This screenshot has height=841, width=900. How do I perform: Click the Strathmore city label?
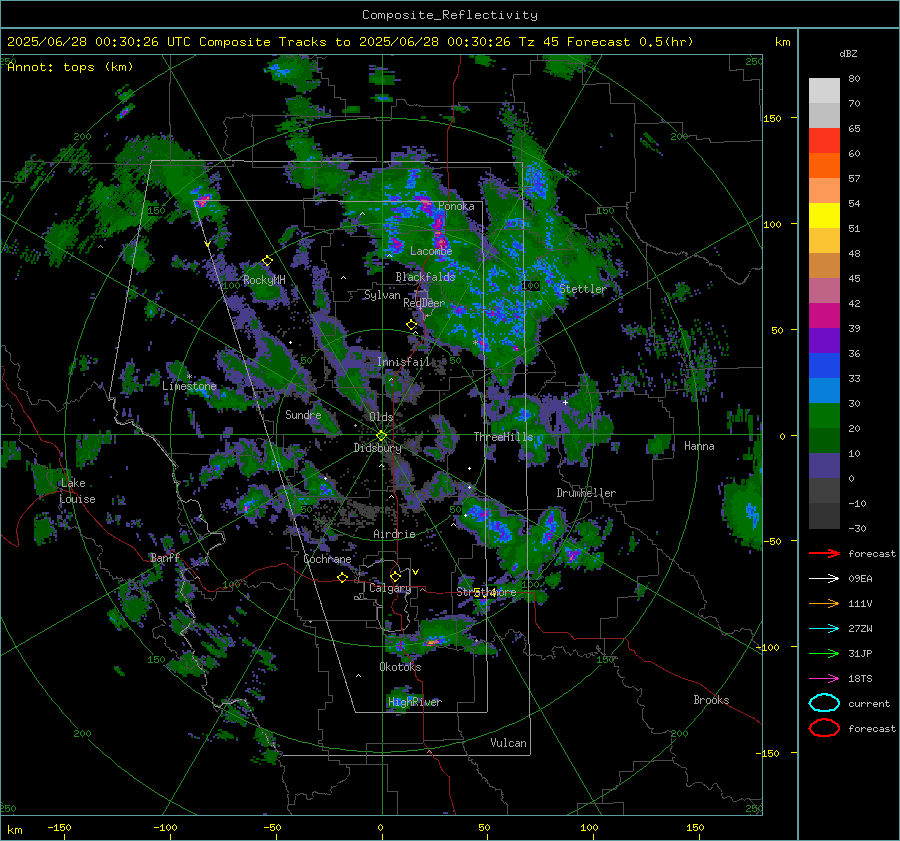[486, 592]
